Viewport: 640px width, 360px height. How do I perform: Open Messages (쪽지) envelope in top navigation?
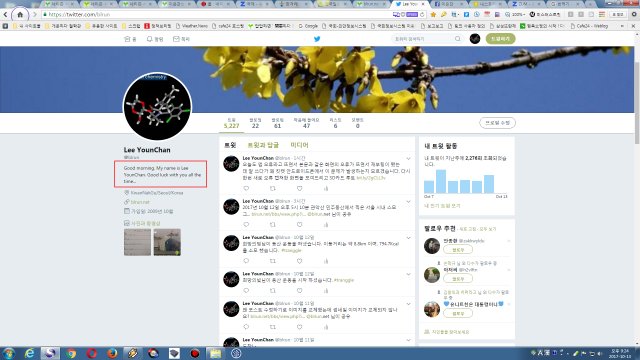pos(181,39)
